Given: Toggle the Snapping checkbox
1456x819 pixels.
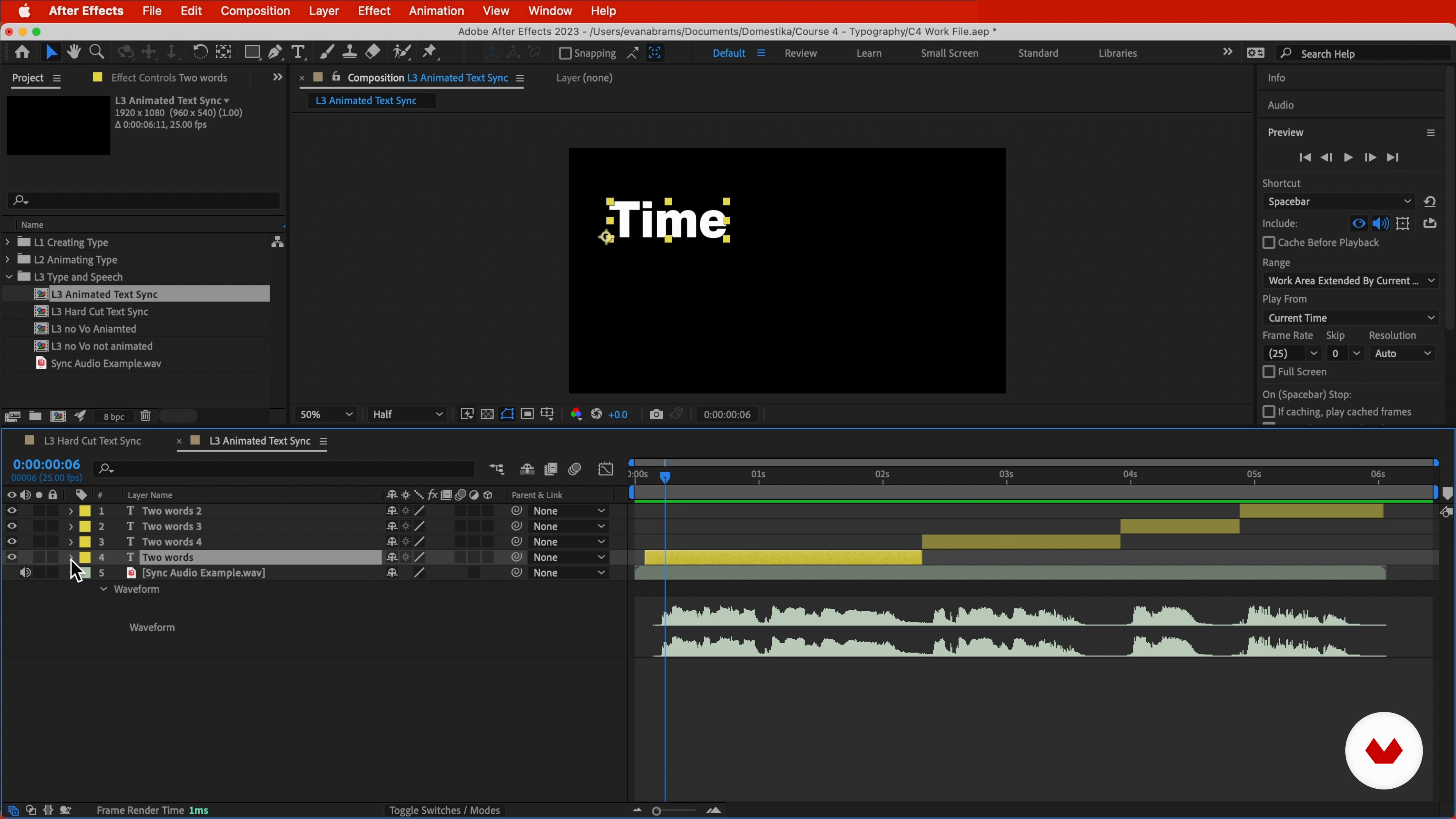Looking at the screenshot, I should [x=565, y=53].
